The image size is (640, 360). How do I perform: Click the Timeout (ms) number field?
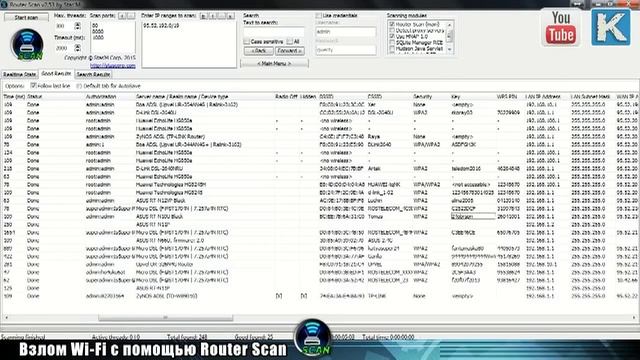pos(64,48)
